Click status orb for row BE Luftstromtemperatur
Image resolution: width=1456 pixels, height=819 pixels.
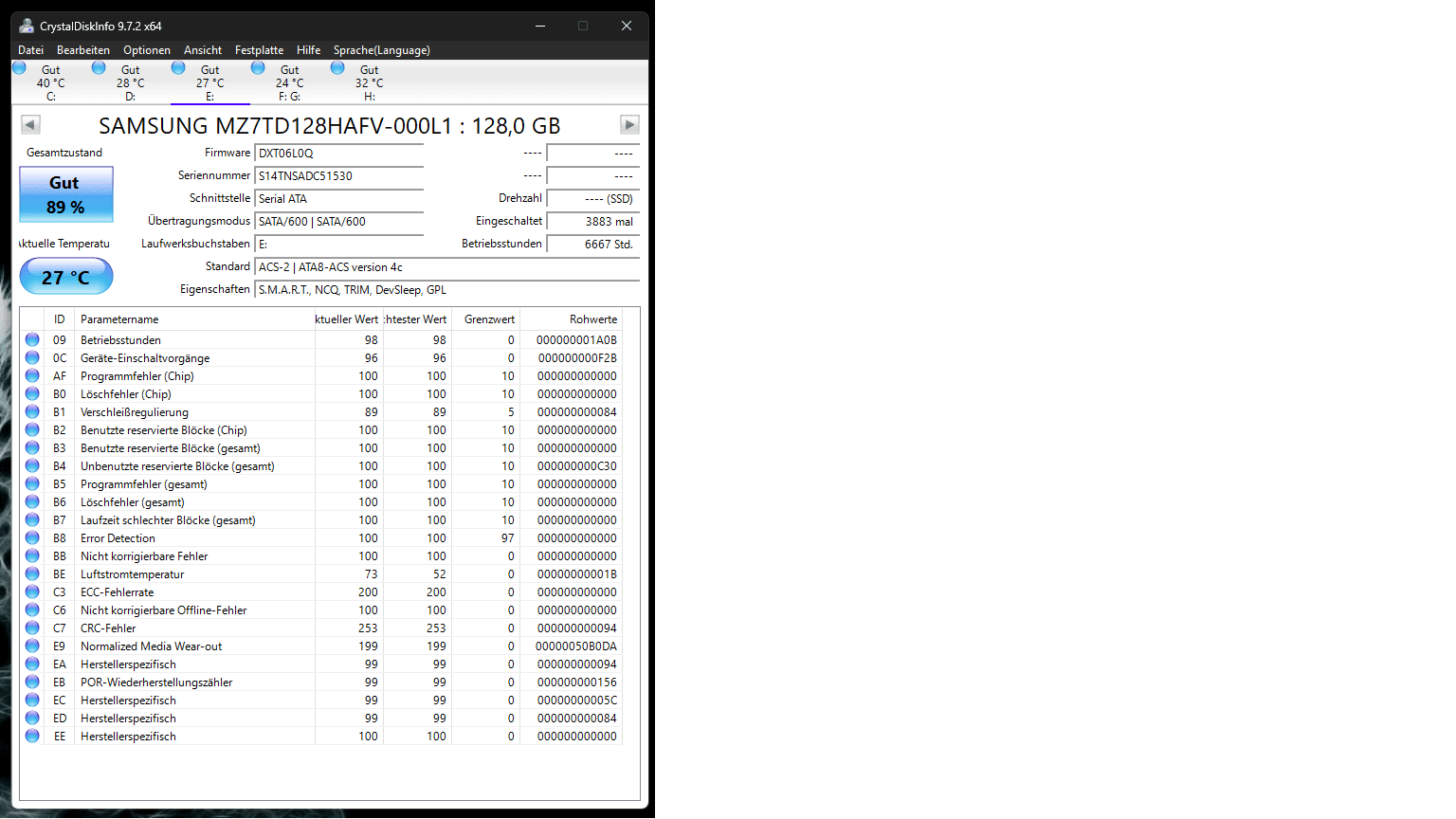(x=32, y=573)
